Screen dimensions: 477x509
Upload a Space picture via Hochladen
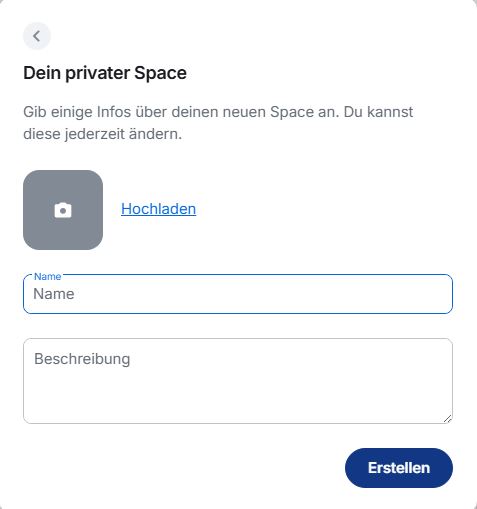[x=158, y=209]
